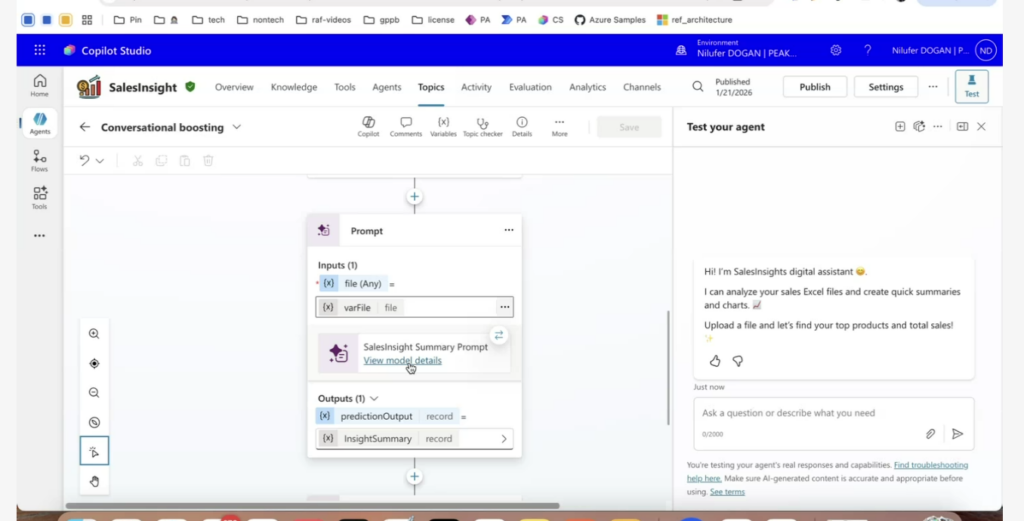Open the View model details link

[402, 360]
